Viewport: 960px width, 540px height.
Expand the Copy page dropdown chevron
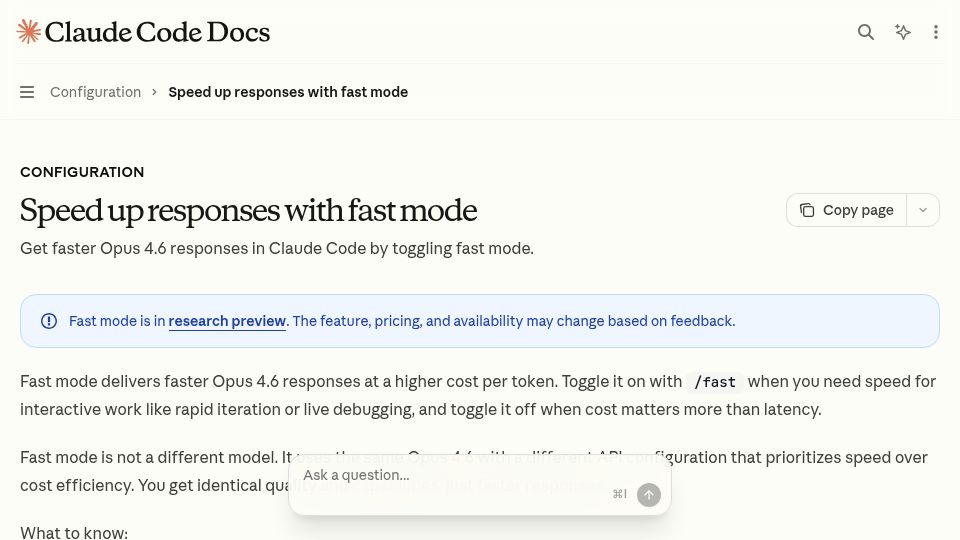tap(923, 210)
